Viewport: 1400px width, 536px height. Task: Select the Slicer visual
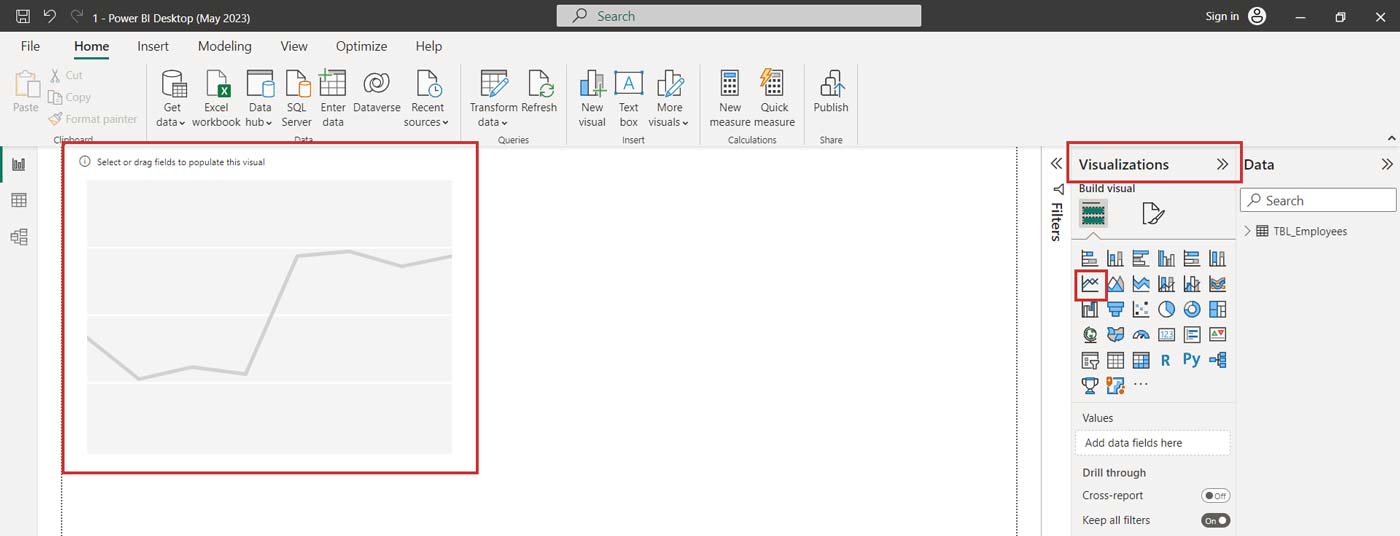tap(1090, 360)
